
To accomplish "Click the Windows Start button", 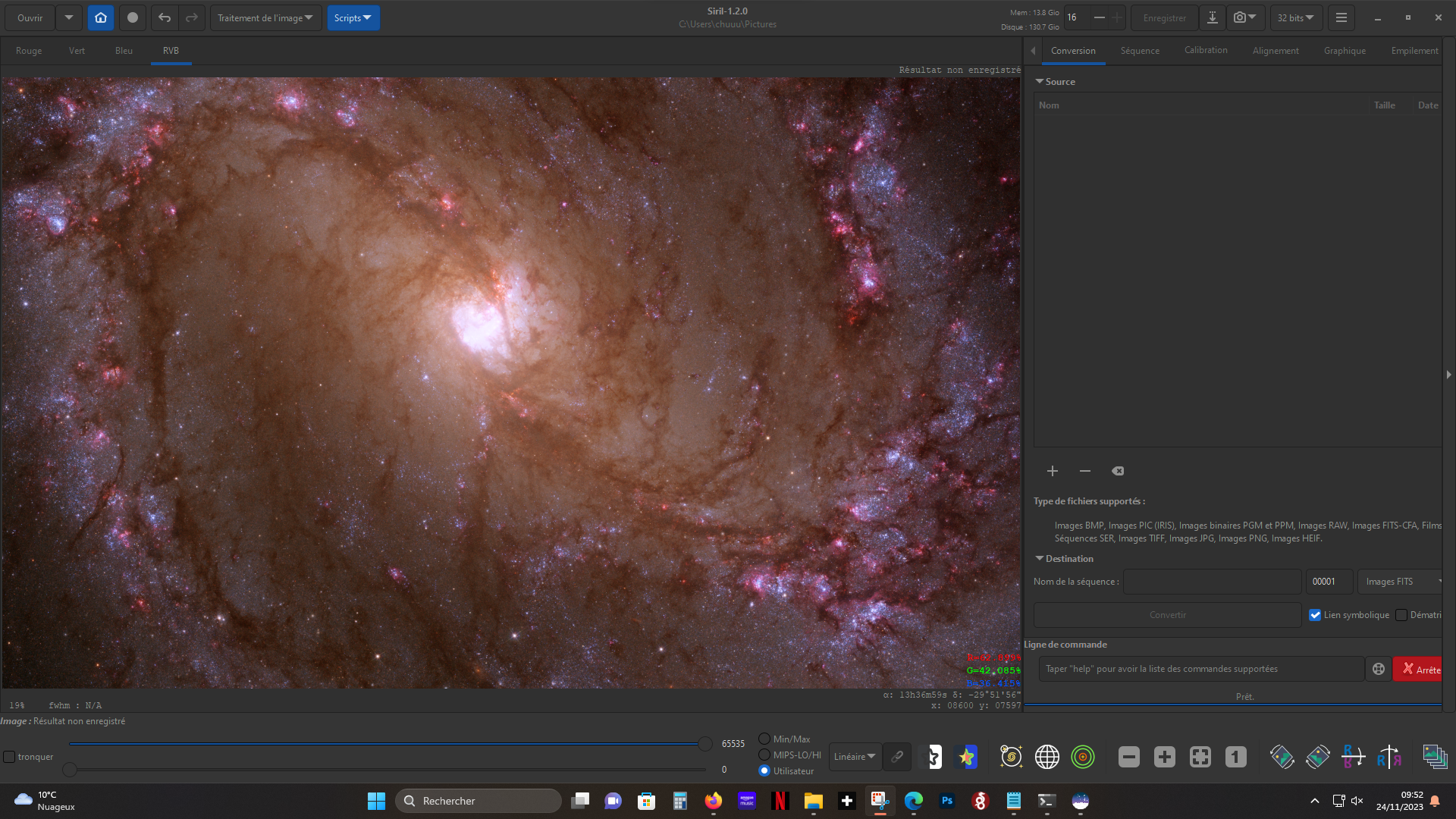I will click(x=376, y=801).
